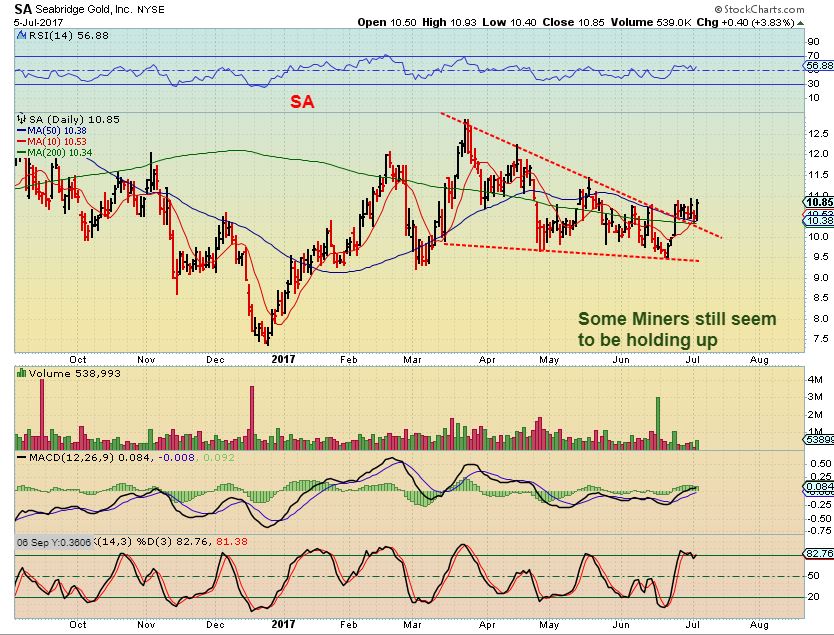Click the Chg +0.40 (+3.83%) text
This screenshot has height=635, width=834.
coord(746,22)
